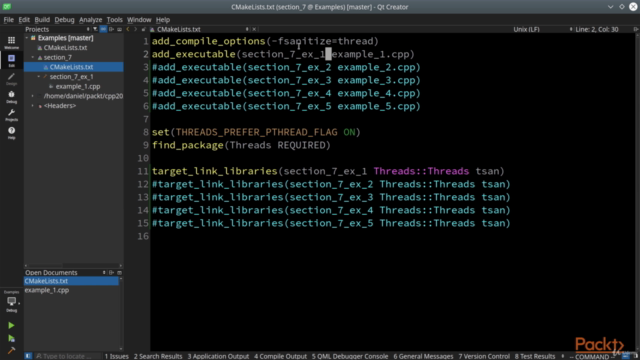Click the Open Documents vertical scrollbar
Screen dimensions: 640x360
click(x=121, y=313)
